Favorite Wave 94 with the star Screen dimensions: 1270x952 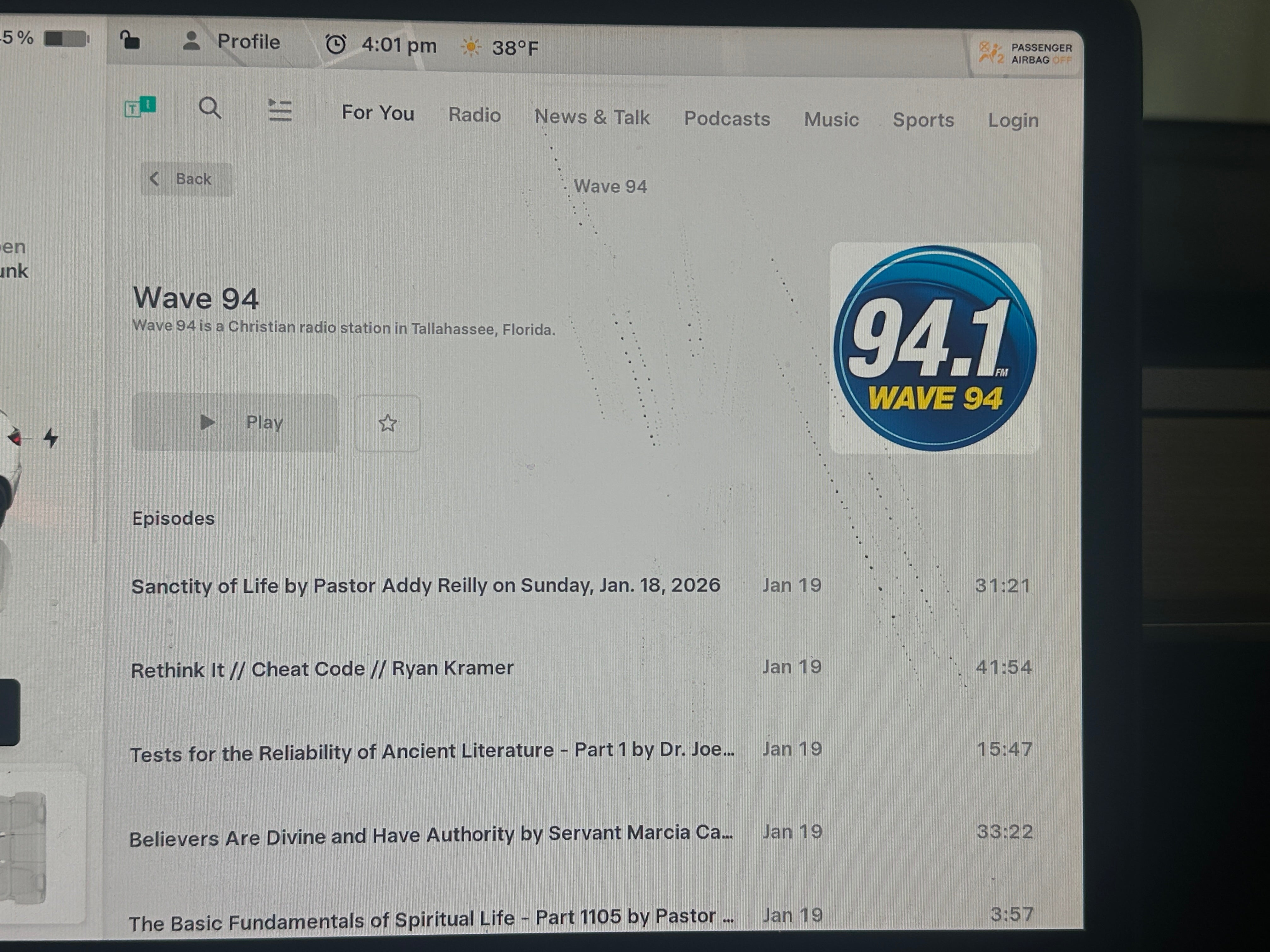coord(387,423)
